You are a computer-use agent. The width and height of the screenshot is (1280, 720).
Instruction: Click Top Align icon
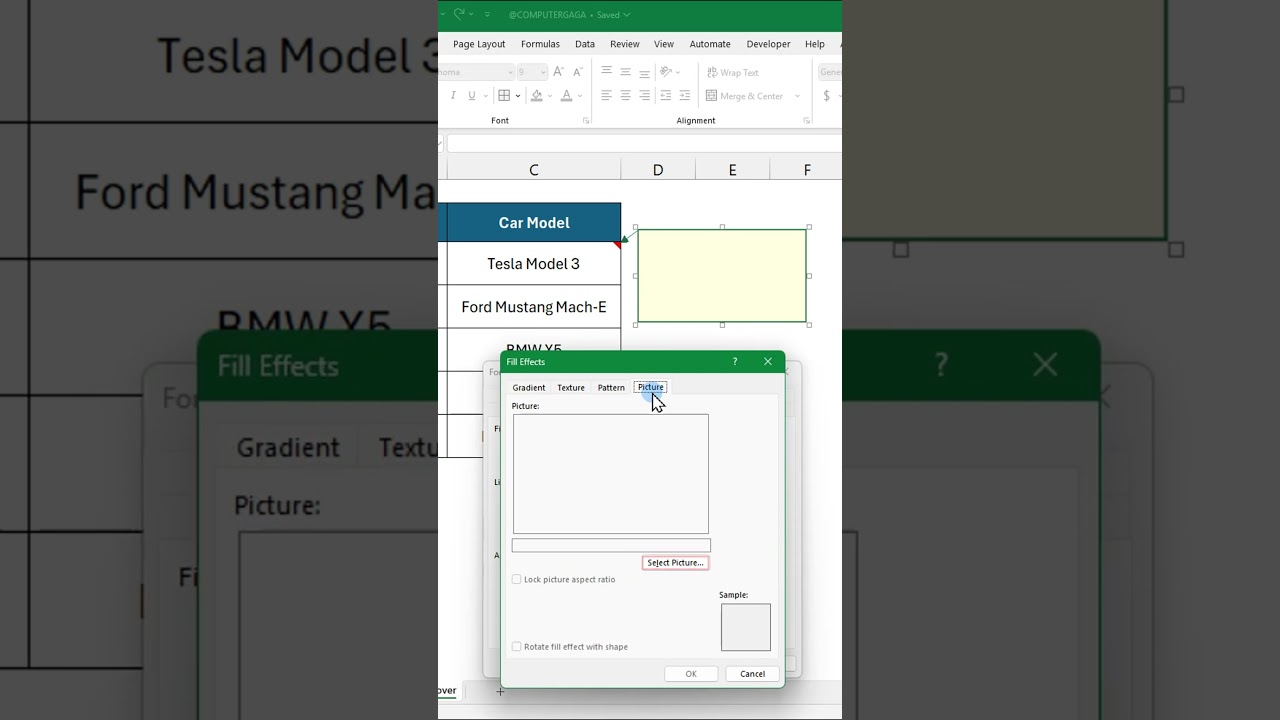tap(606, 72)
